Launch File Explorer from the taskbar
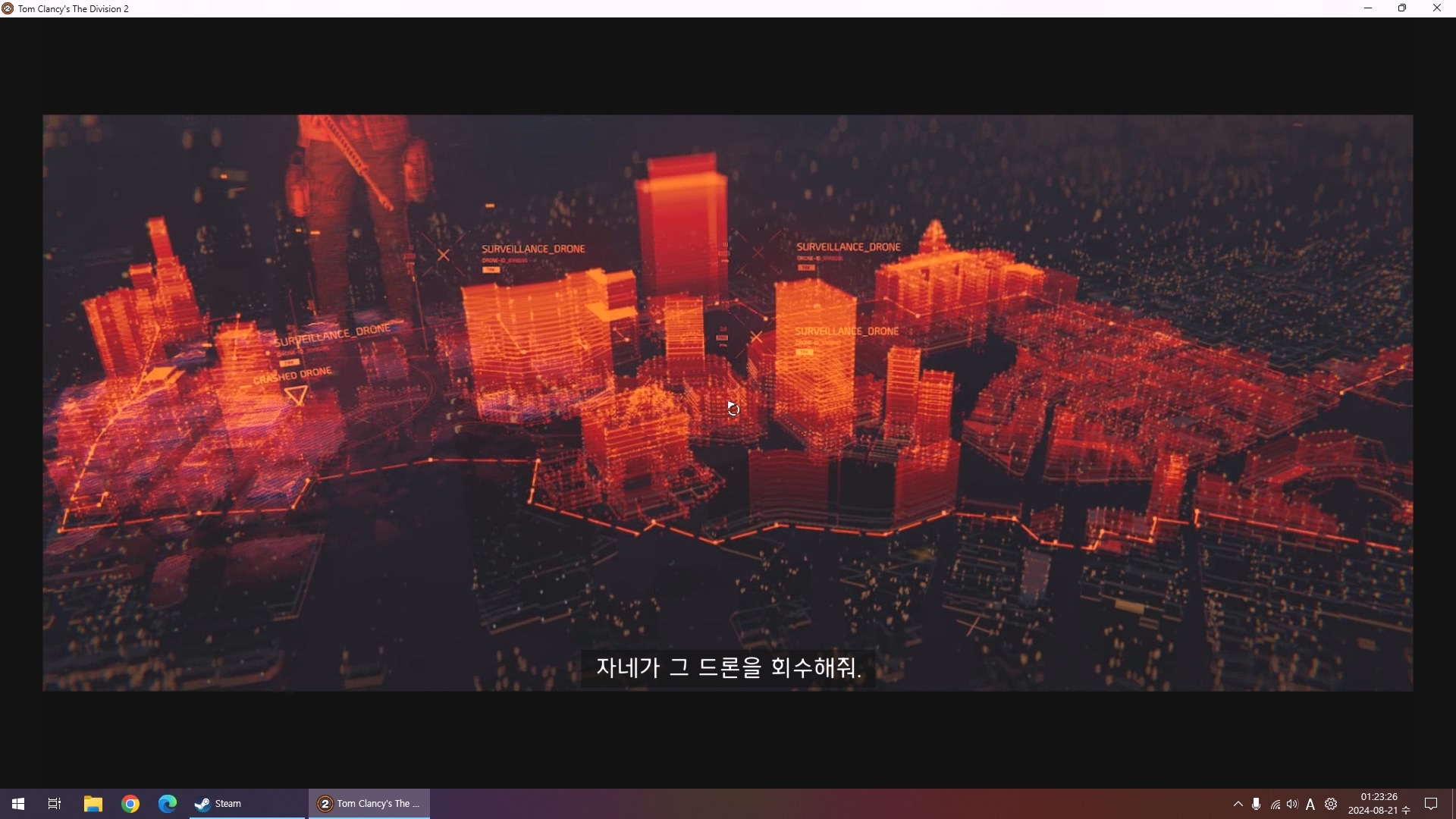The image size is (1456, 819). click(93, 804)
